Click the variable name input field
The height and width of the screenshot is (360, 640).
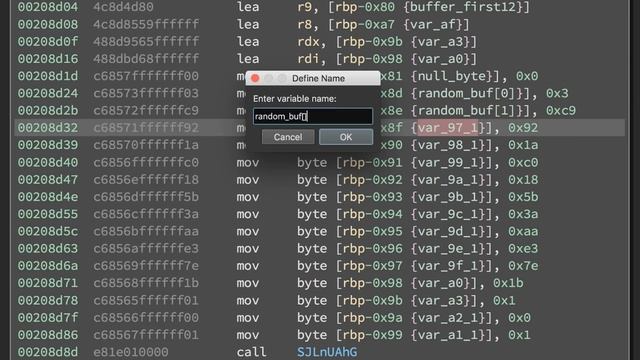coord(313,116)
